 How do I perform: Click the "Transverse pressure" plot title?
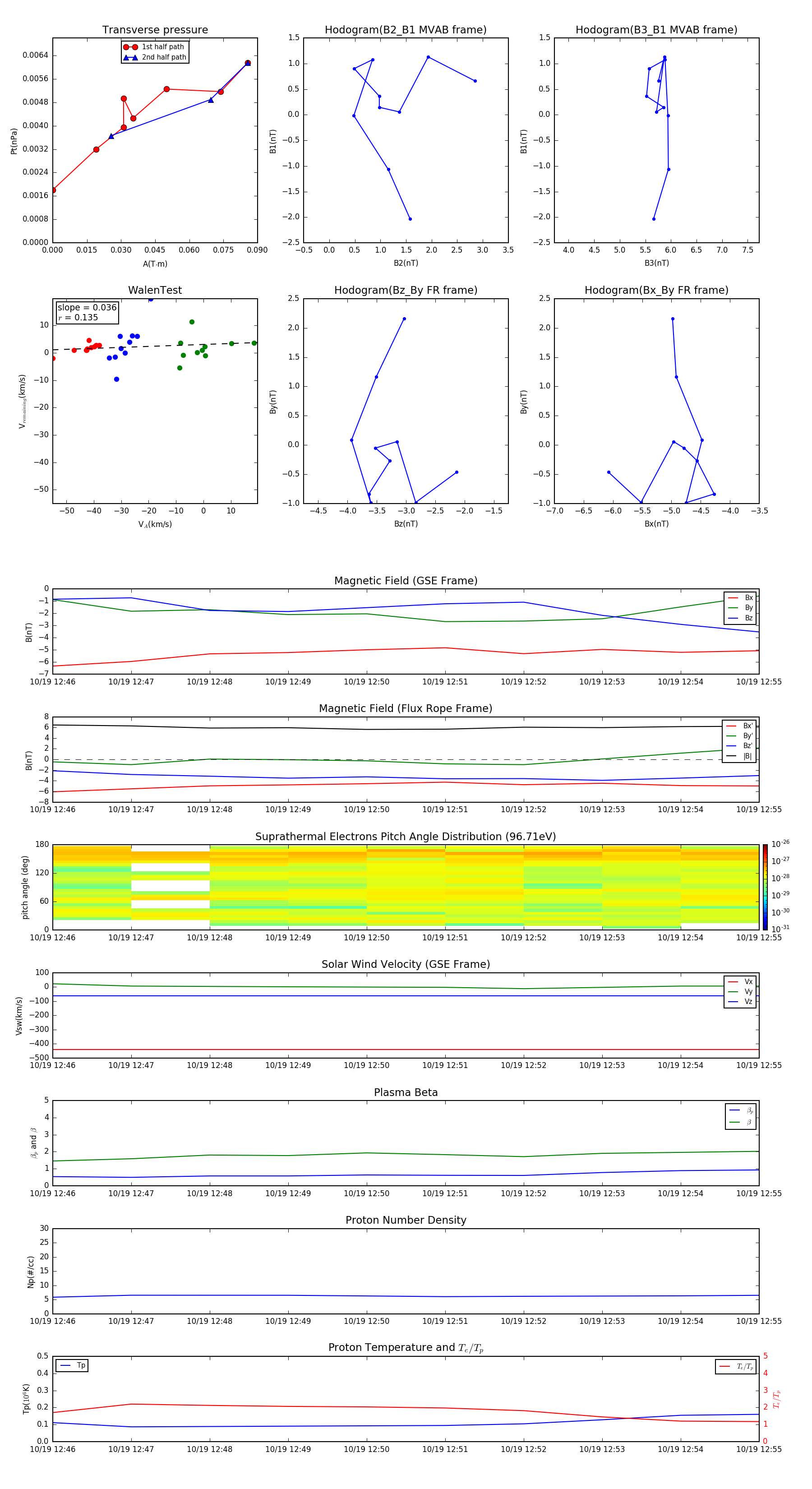[155, 30]
